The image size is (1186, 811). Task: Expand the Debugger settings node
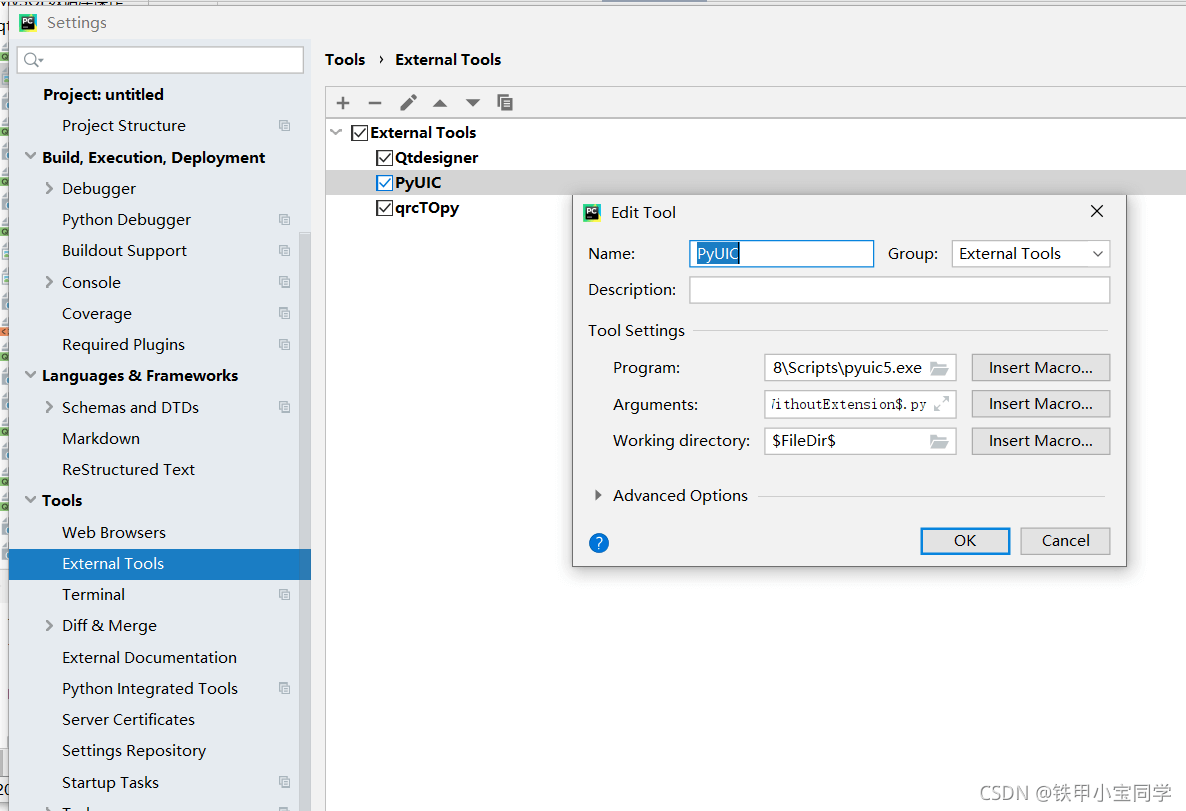pyautogui.click(x=49, y=188)
